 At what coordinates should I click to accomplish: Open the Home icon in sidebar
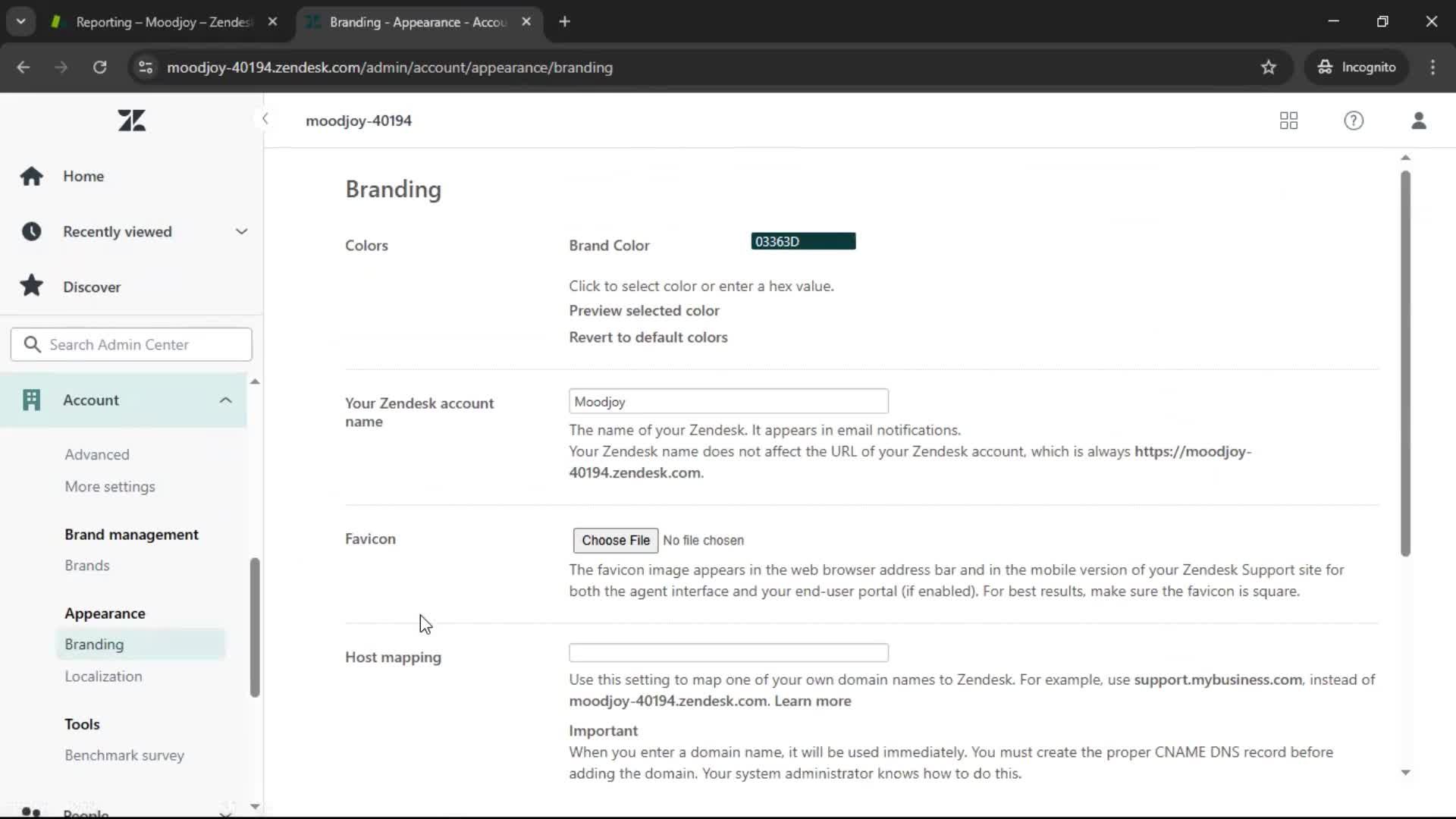pos(31,176)
